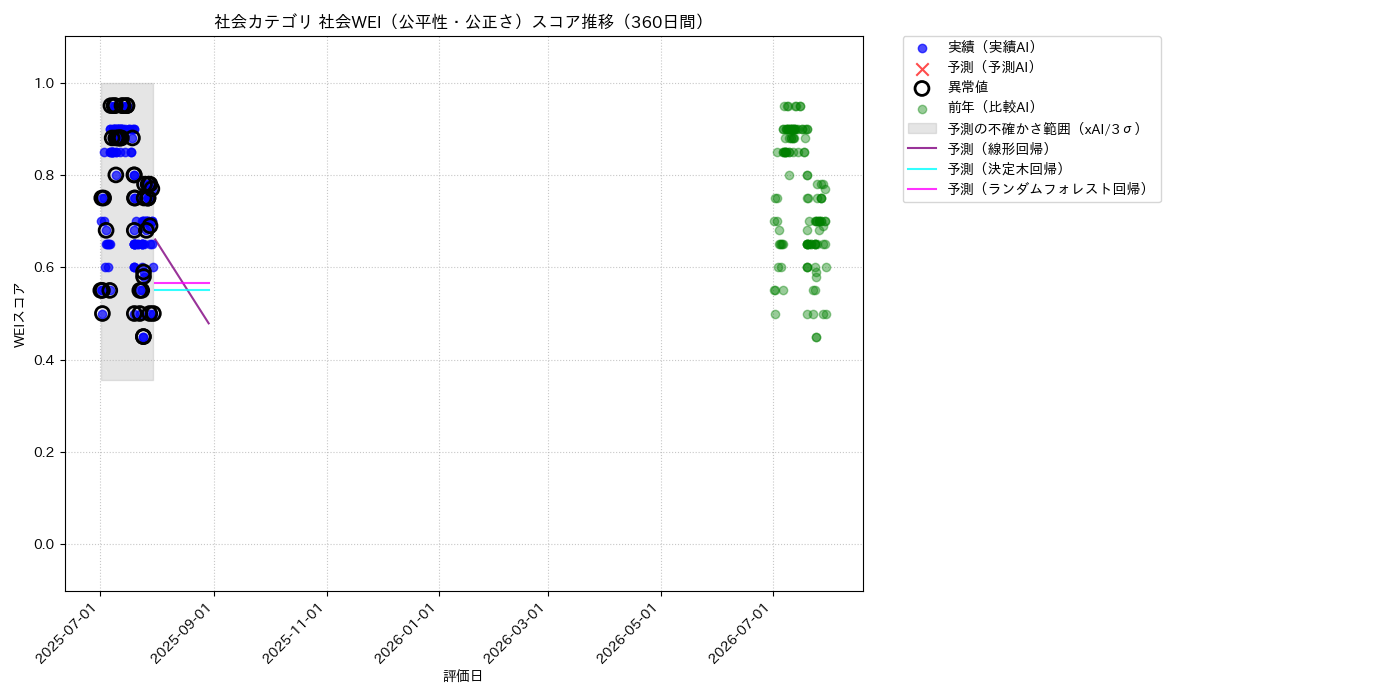Click the x-axis label 評価日
This screenshot has width=1400, height=700.
(463, 676)
